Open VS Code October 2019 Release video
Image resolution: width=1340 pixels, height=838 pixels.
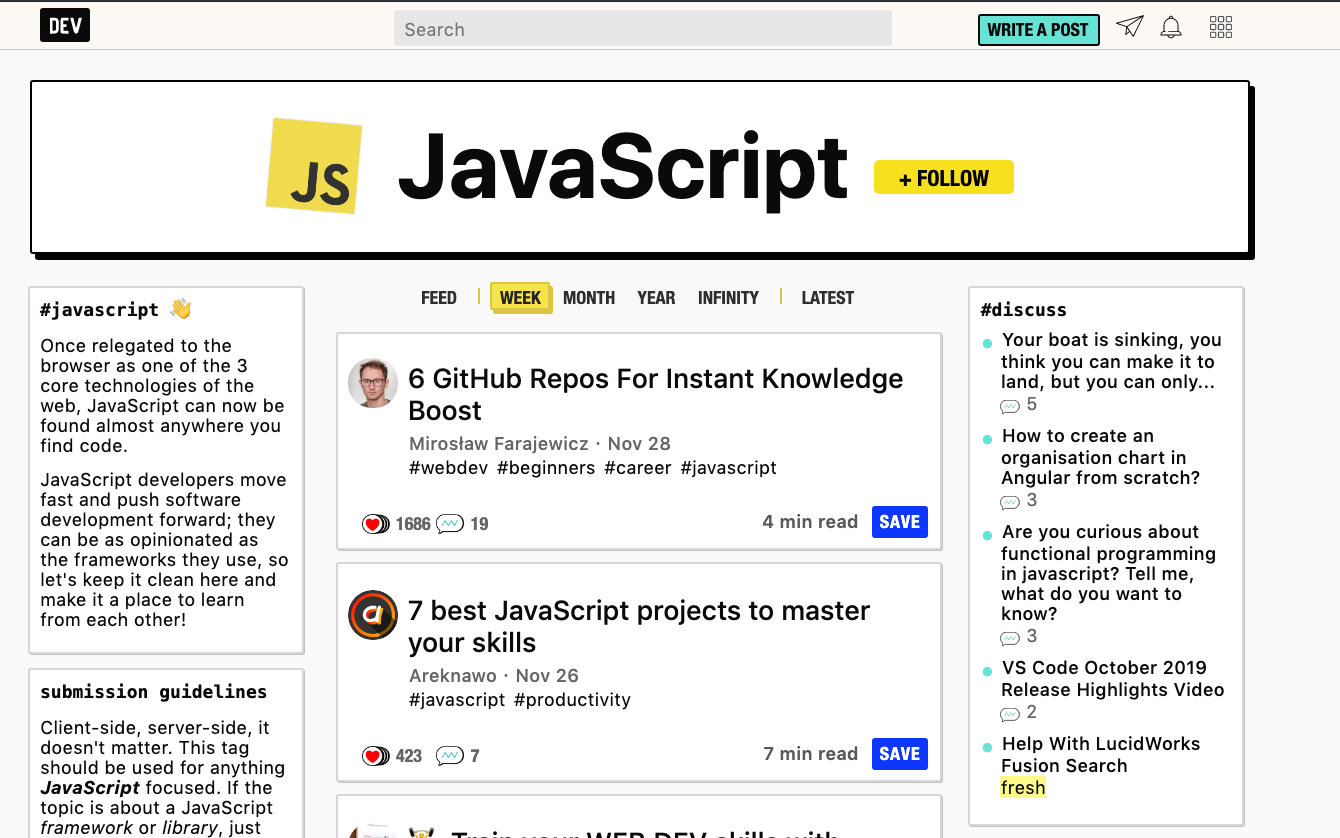point(1112,679)
